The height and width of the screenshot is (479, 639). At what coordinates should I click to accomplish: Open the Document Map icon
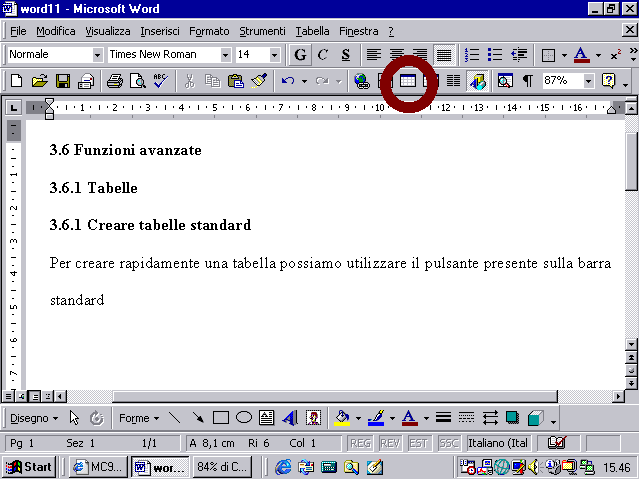pos(505,81)
